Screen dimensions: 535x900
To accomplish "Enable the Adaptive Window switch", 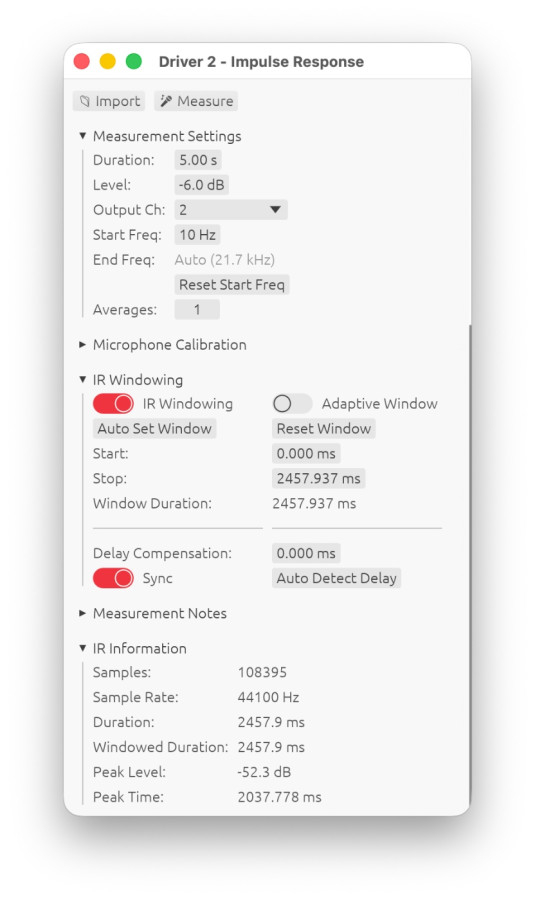I will tap(292, 404).
